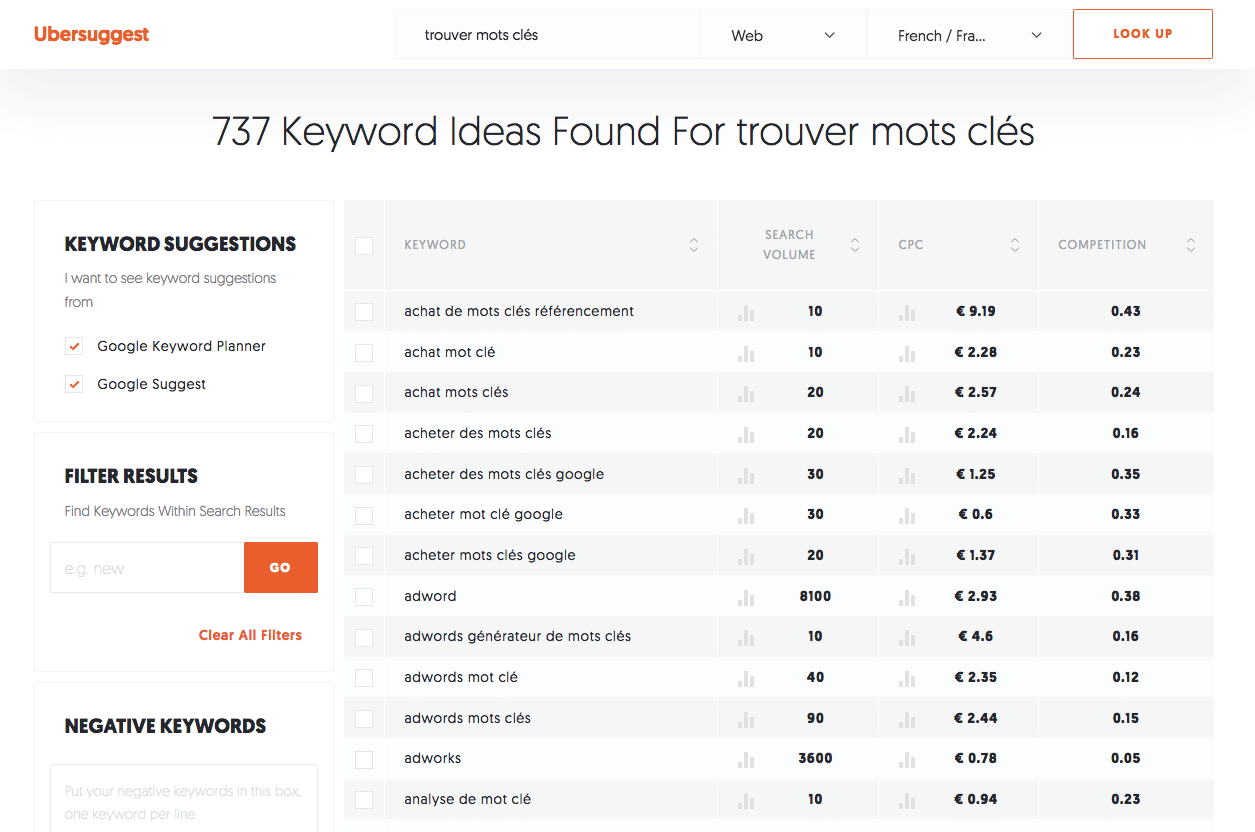1255x832 pixels.
Task: Click the LOOK UP button
Action: [x=1143, y=34]
